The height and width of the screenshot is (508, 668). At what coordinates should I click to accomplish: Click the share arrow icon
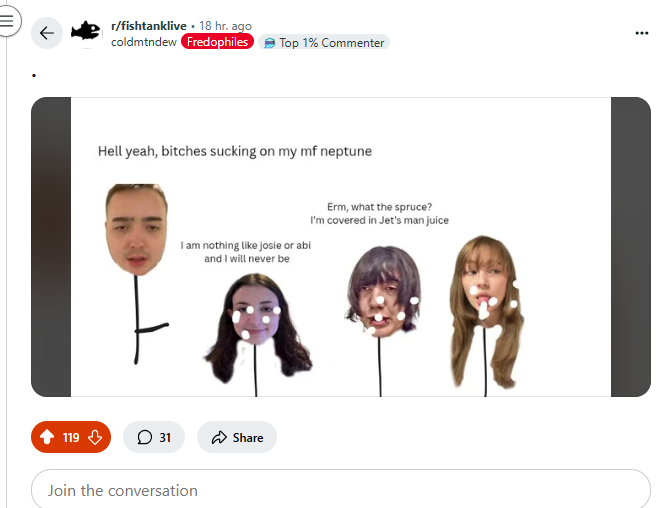pyautogui.click(x=219, y=437)
